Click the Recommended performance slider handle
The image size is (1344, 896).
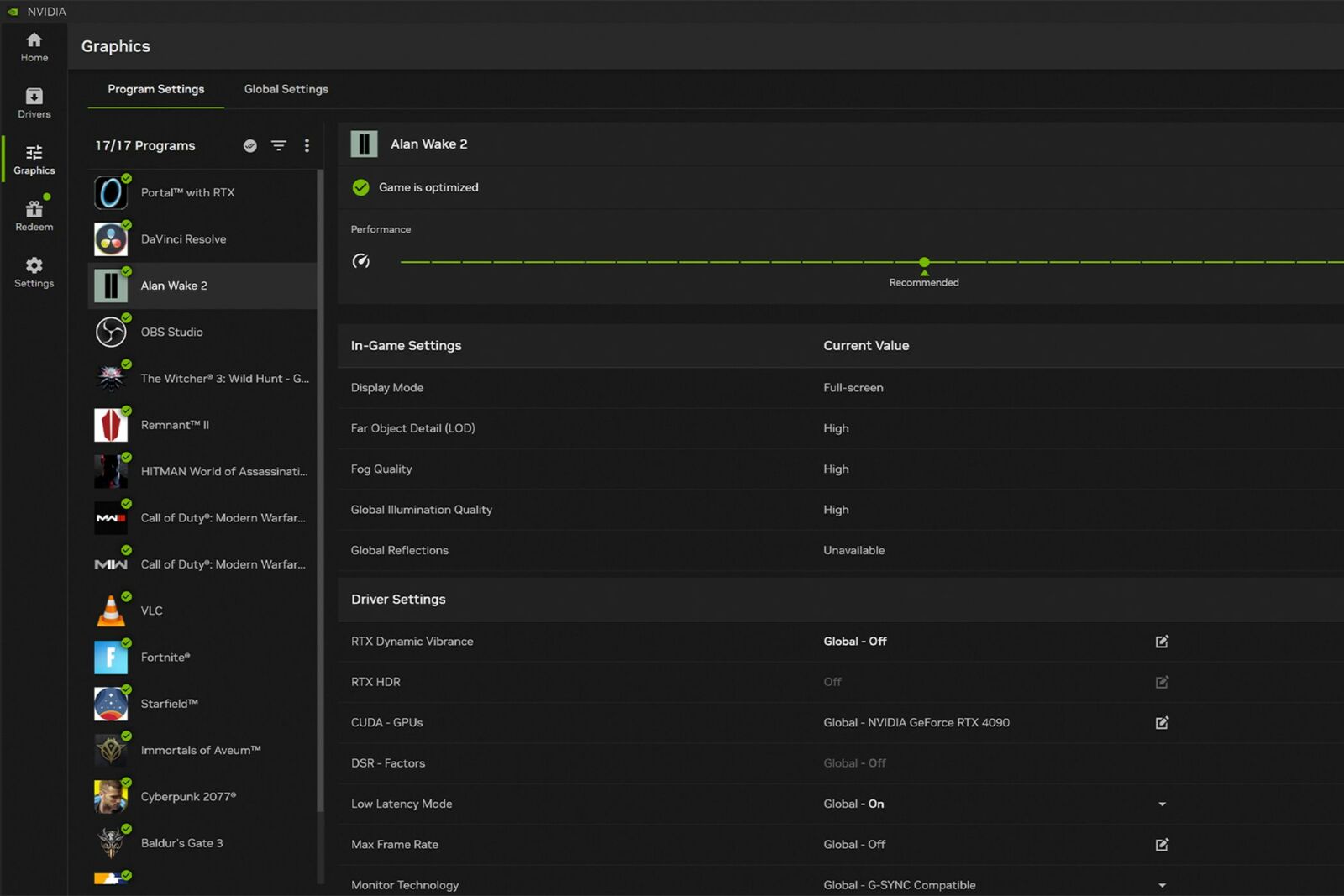coord(924,263)
